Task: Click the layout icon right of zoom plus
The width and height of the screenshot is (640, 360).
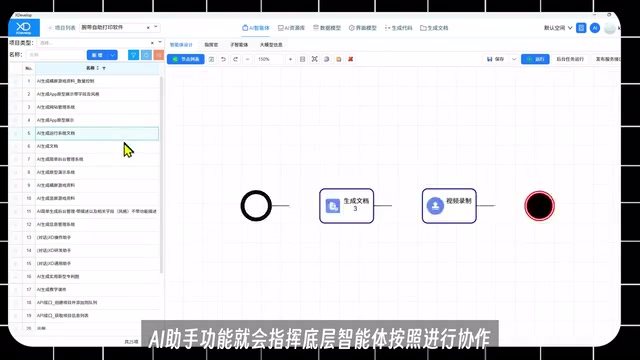Action: coord(302,59)
